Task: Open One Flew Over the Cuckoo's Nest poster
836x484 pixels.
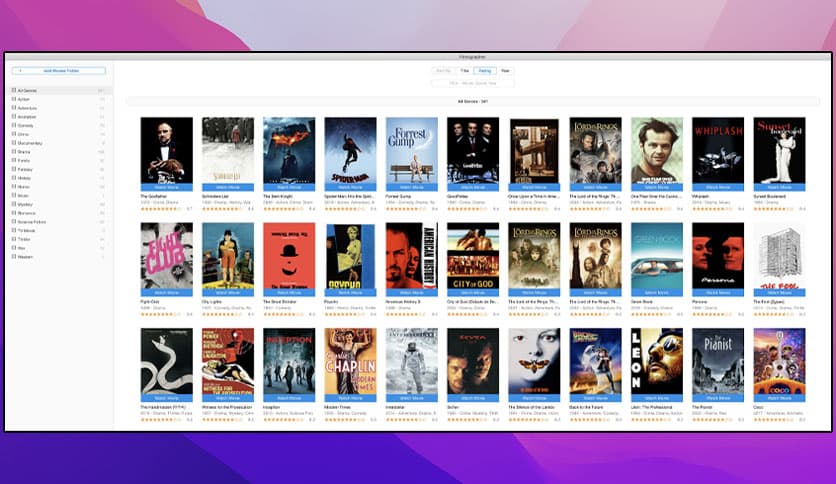Action: tap(657, 151)
